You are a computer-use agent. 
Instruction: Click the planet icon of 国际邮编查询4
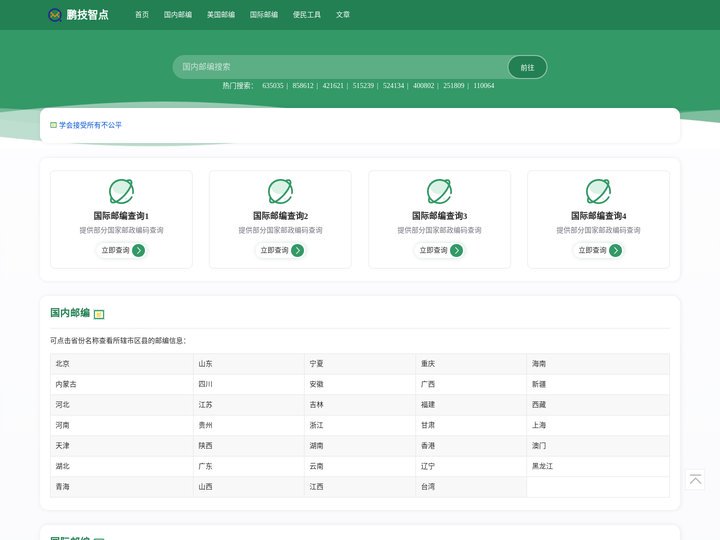pos(598,191)
